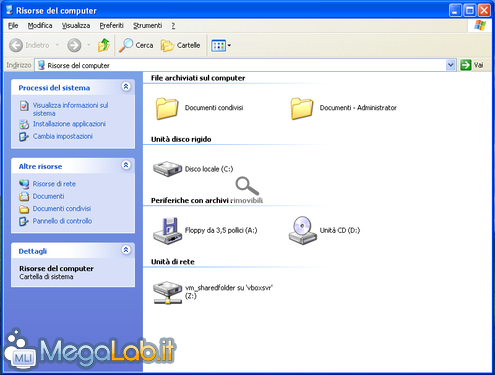This screenshot has width=495, height=375.
Task: Select the Documenti - Administrator folder icon
Action: (302, 108)
